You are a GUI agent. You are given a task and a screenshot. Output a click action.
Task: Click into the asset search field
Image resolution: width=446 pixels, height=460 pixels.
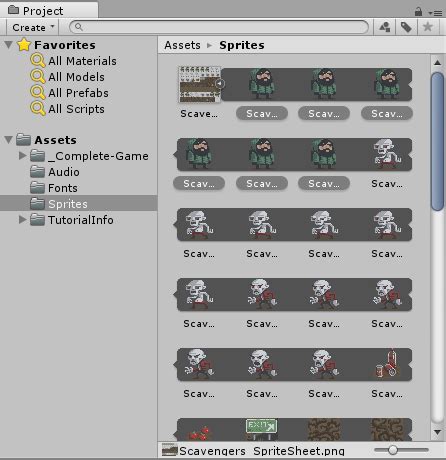[x=219, y=27]
